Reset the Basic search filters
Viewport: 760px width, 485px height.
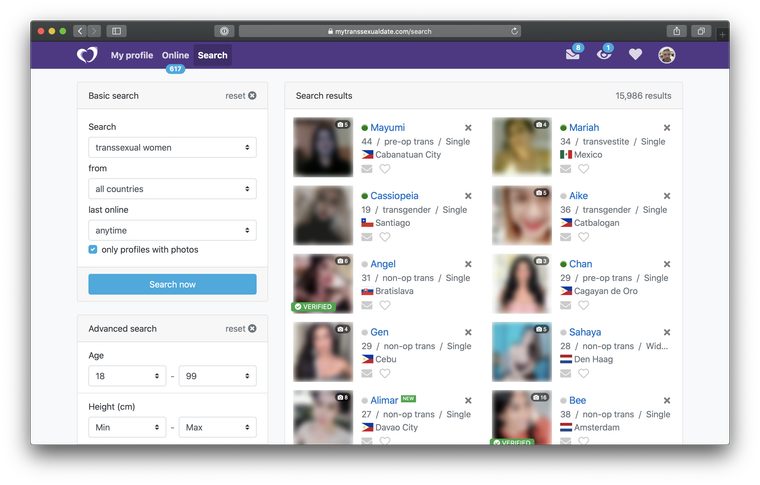240,96
